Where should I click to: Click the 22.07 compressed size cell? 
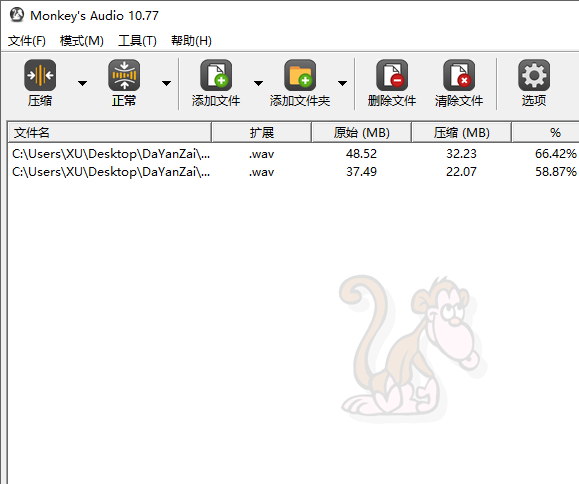point(461,172)
